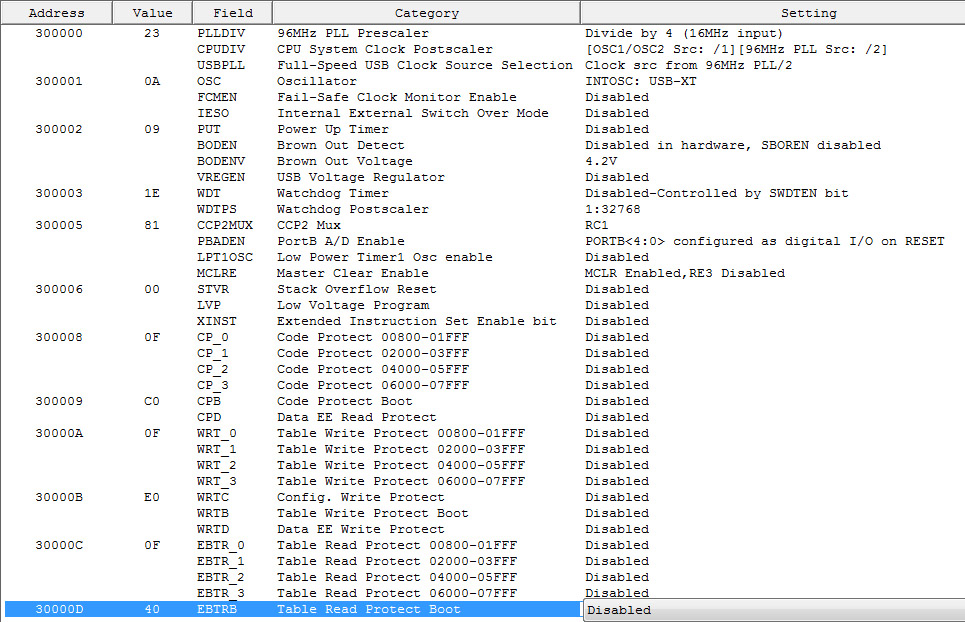This screenshot has height=622, width=965.
Task: Select the selected row address 30000D
Action: coord(59,609)
